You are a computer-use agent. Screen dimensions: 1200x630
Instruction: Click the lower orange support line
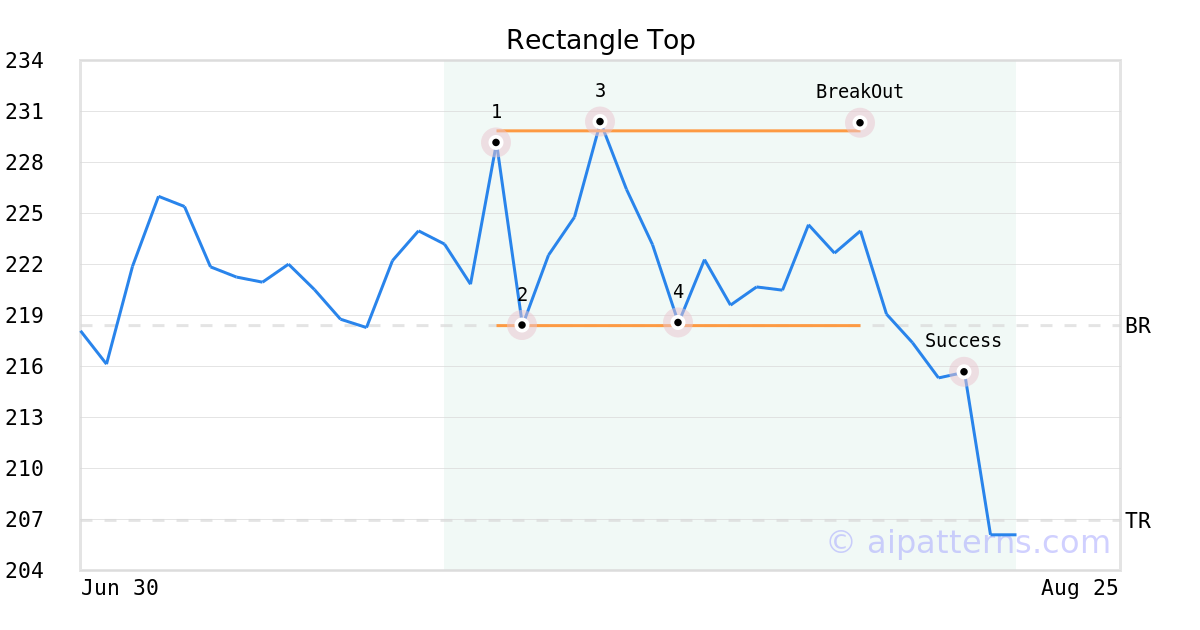(x=678, y=325)
